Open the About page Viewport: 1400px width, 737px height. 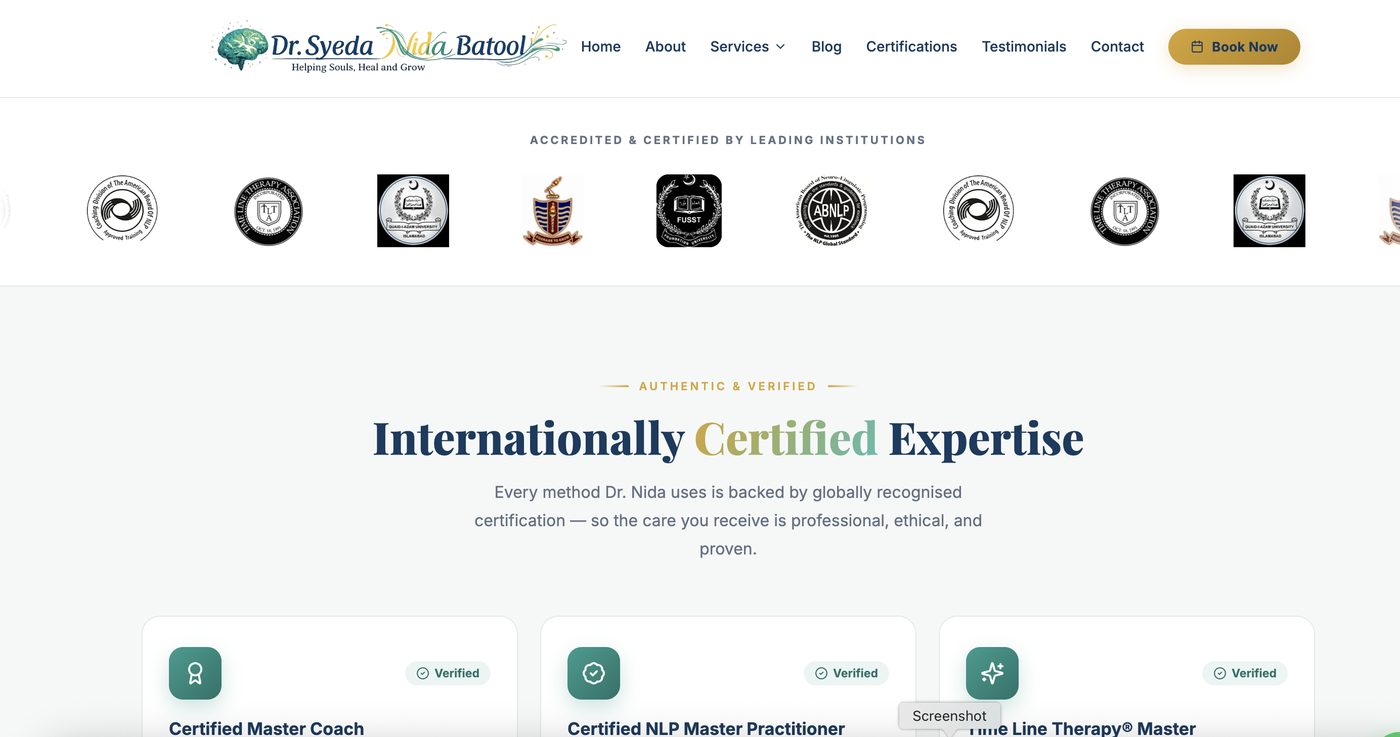pos(666,47)
